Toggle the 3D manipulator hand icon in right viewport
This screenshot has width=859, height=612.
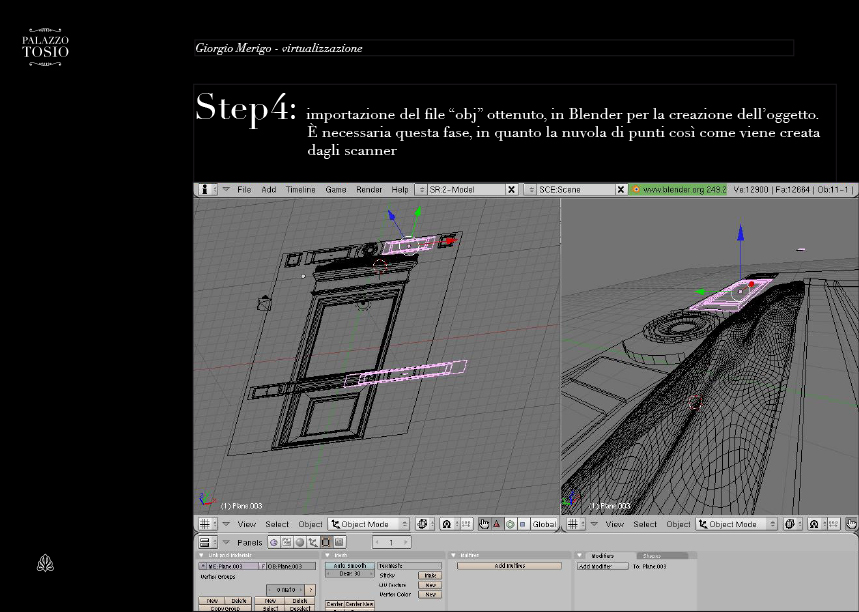point(851,524)
